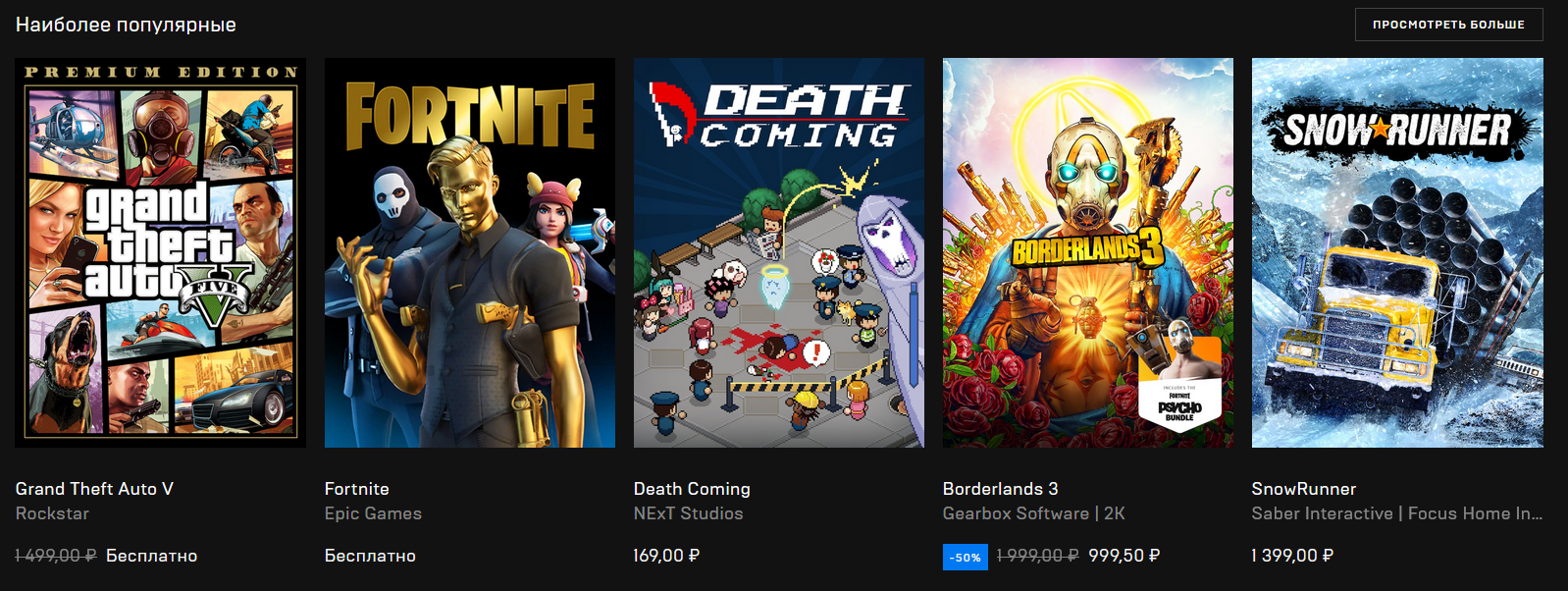Click the NExT Studios developer name

point(689,513)
